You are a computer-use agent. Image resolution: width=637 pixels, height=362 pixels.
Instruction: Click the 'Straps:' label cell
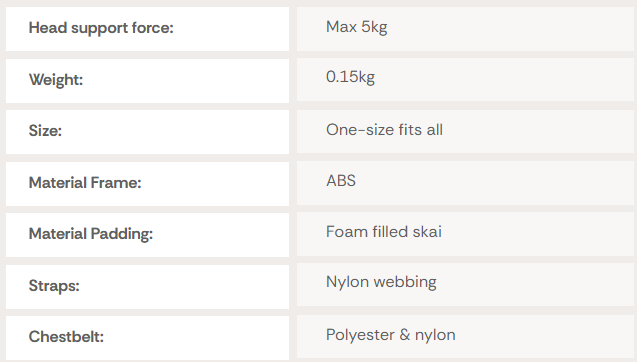[147, 287]
